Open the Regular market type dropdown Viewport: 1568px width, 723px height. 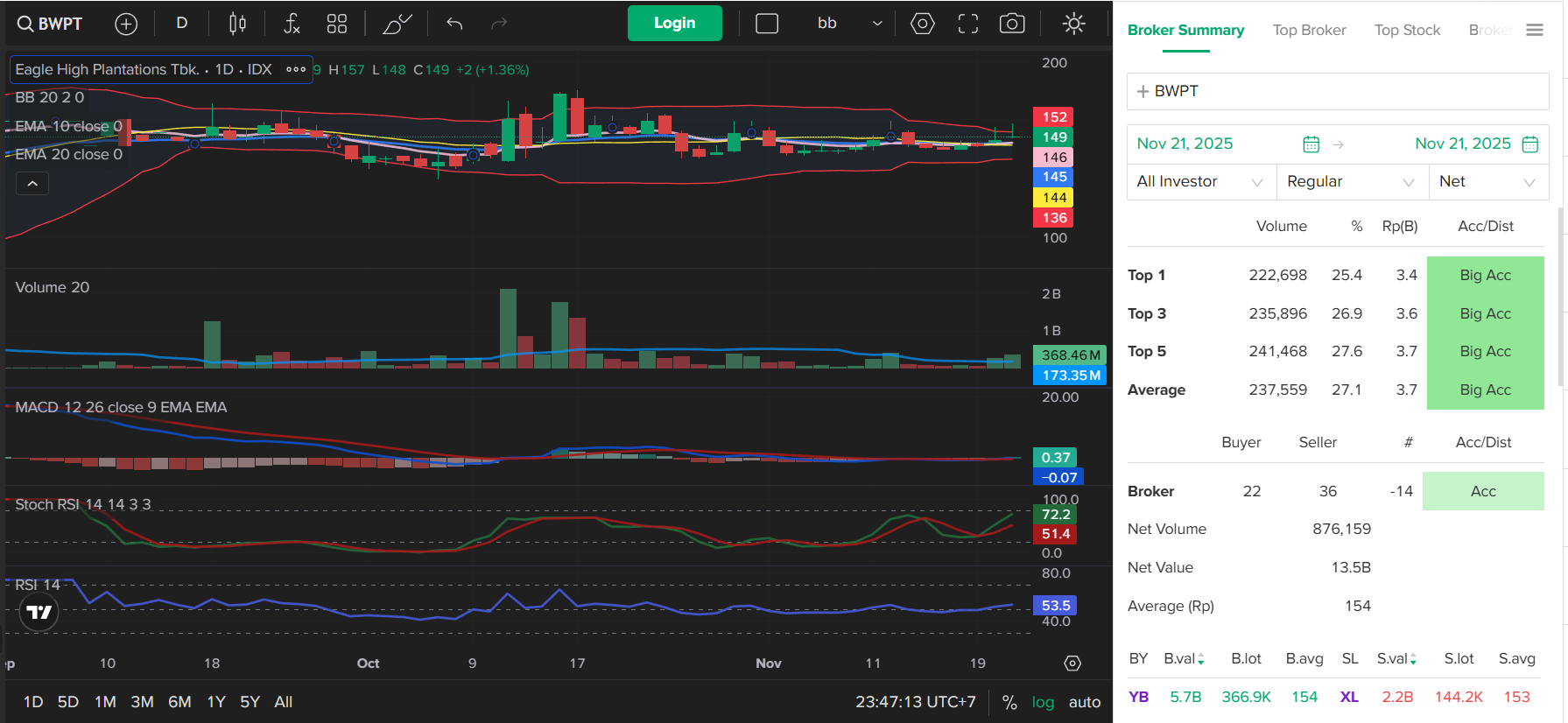(1350, 182)
